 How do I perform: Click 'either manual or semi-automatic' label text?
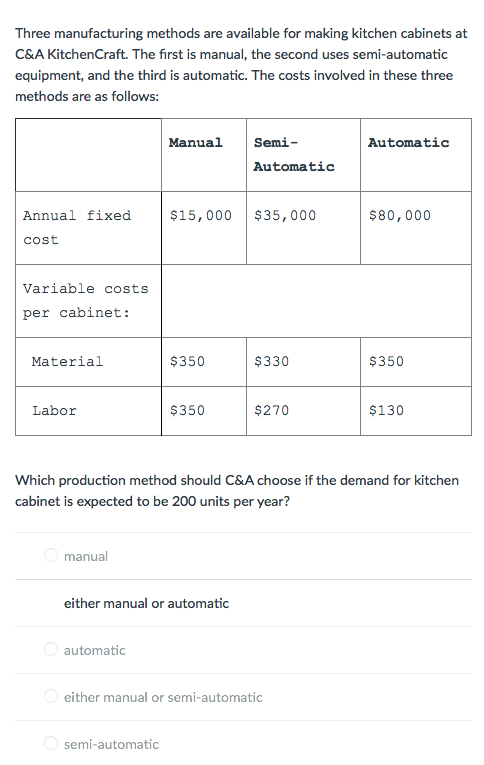click(x=163, y=698)
